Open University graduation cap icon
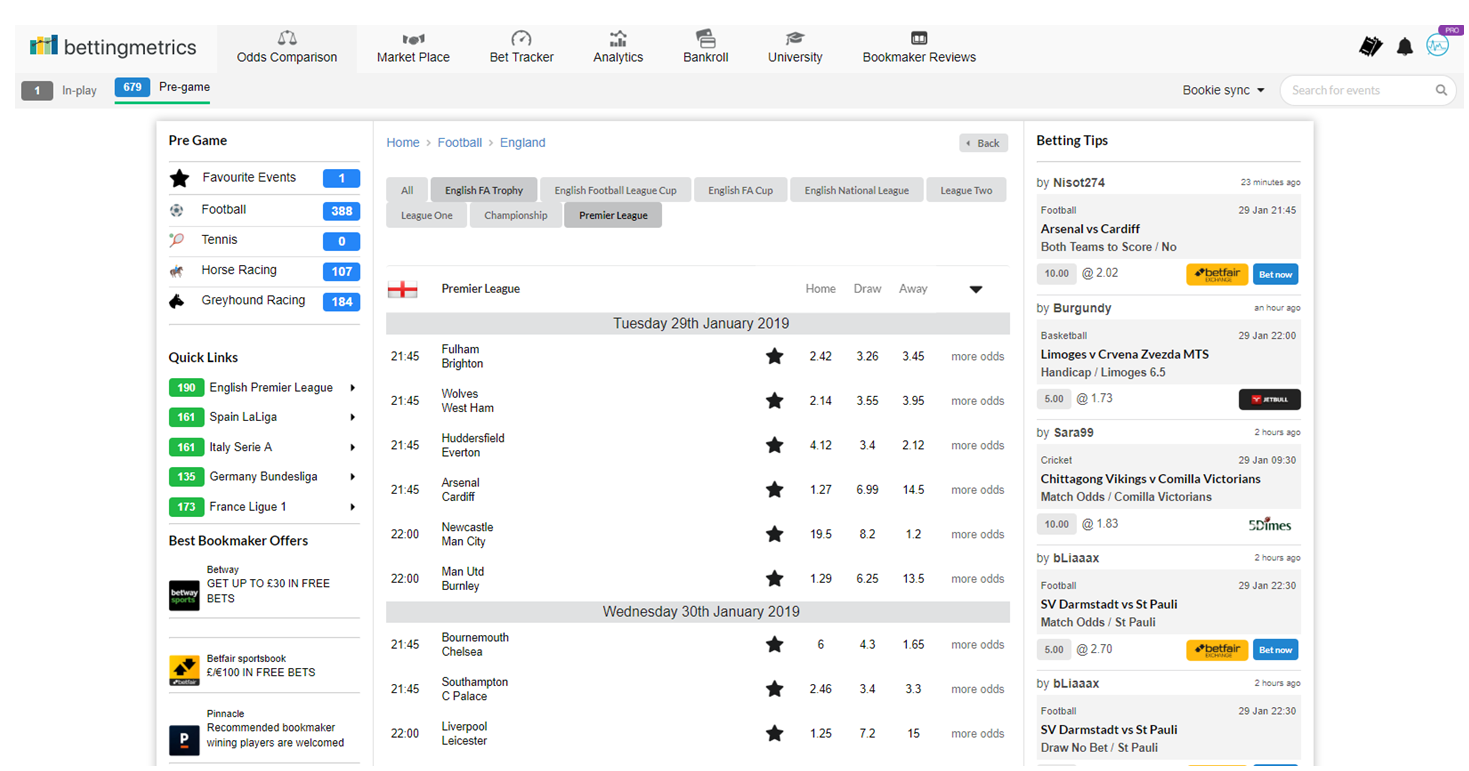Viewport: 1469px width, 771px height. 795,39
